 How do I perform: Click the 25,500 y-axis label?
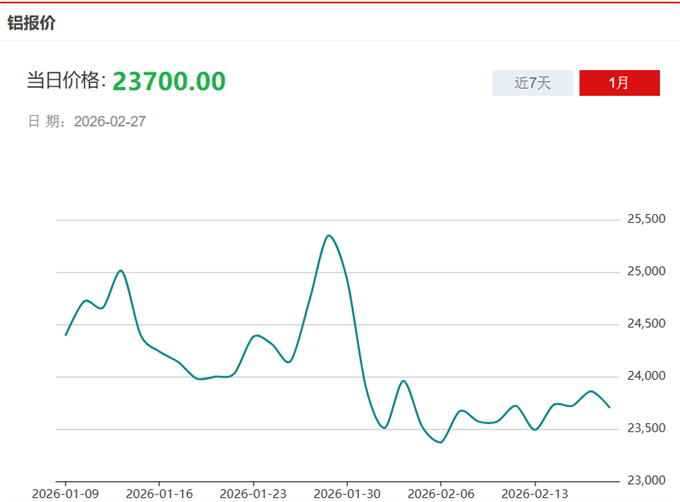point(645,219)
